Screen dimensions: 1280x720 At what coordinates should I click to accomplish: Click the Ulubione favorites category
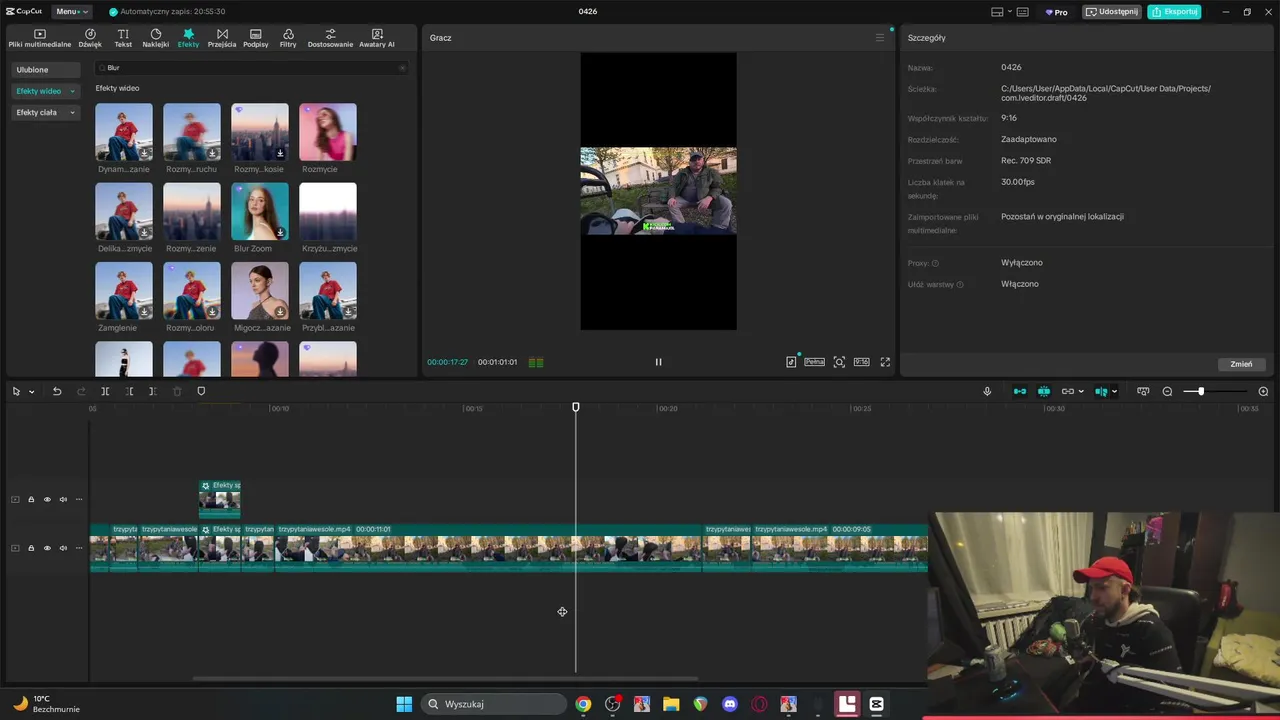[x=45, y=70]
